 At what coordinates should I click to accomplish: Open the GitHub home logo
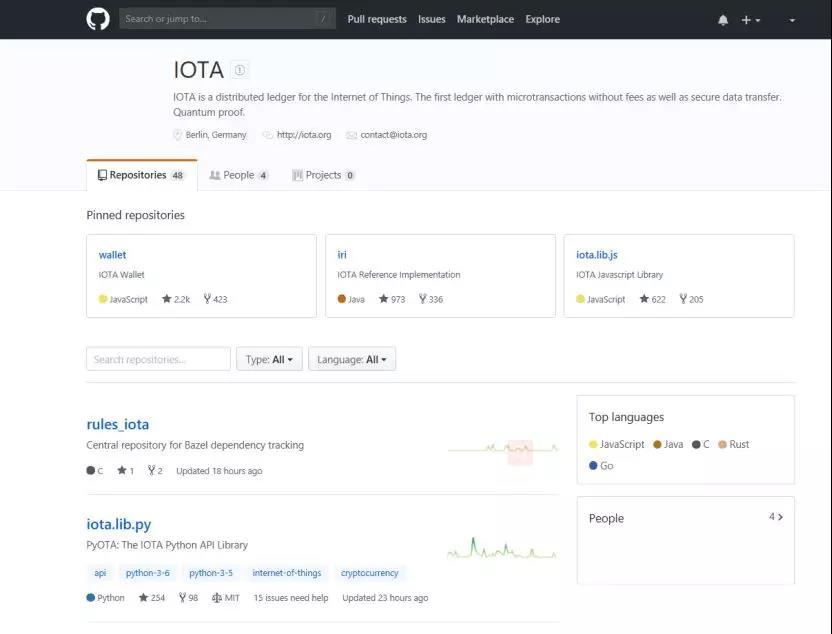98,19
